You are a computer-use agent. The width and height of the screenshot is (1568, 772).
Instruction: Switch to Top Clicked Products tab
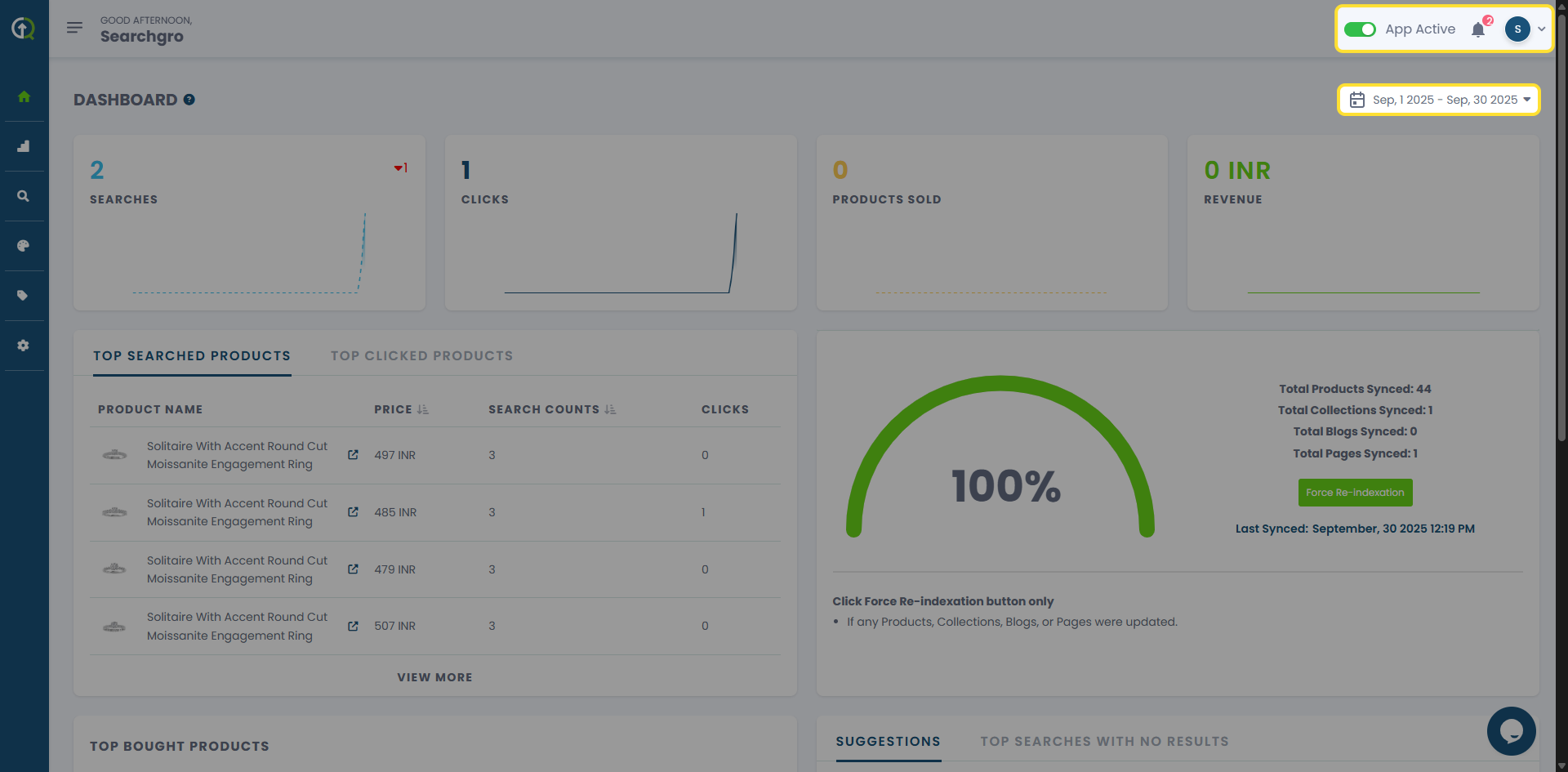click(x=421, y=356)
